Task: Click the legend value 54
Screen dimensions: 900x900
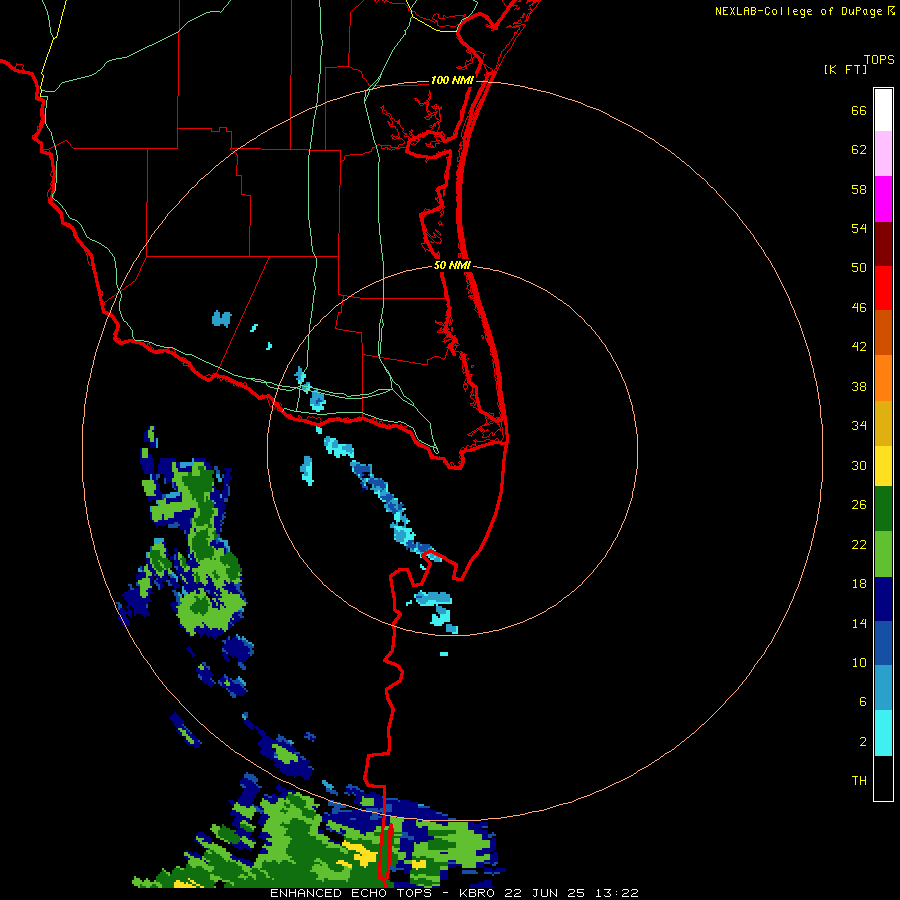Action: 859,228
